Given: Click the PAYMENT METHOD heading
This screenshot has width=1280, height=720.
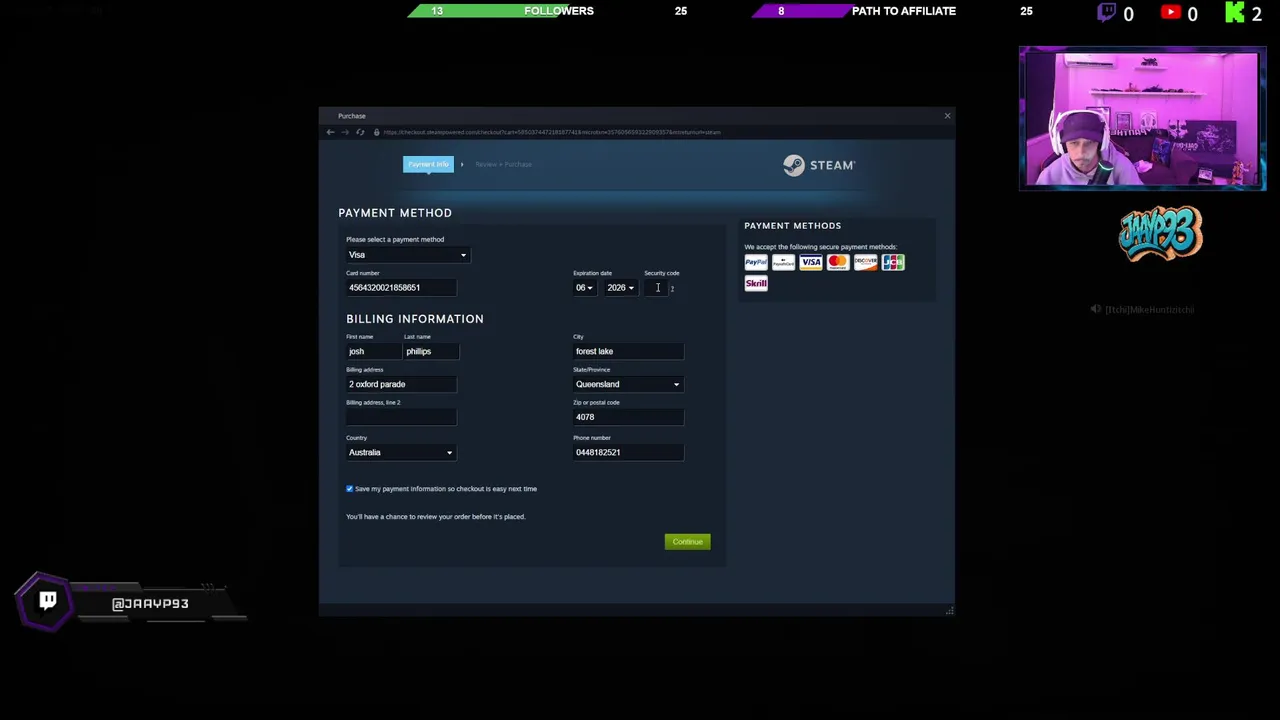Looking at the screenshot, I should pos(395,213).
